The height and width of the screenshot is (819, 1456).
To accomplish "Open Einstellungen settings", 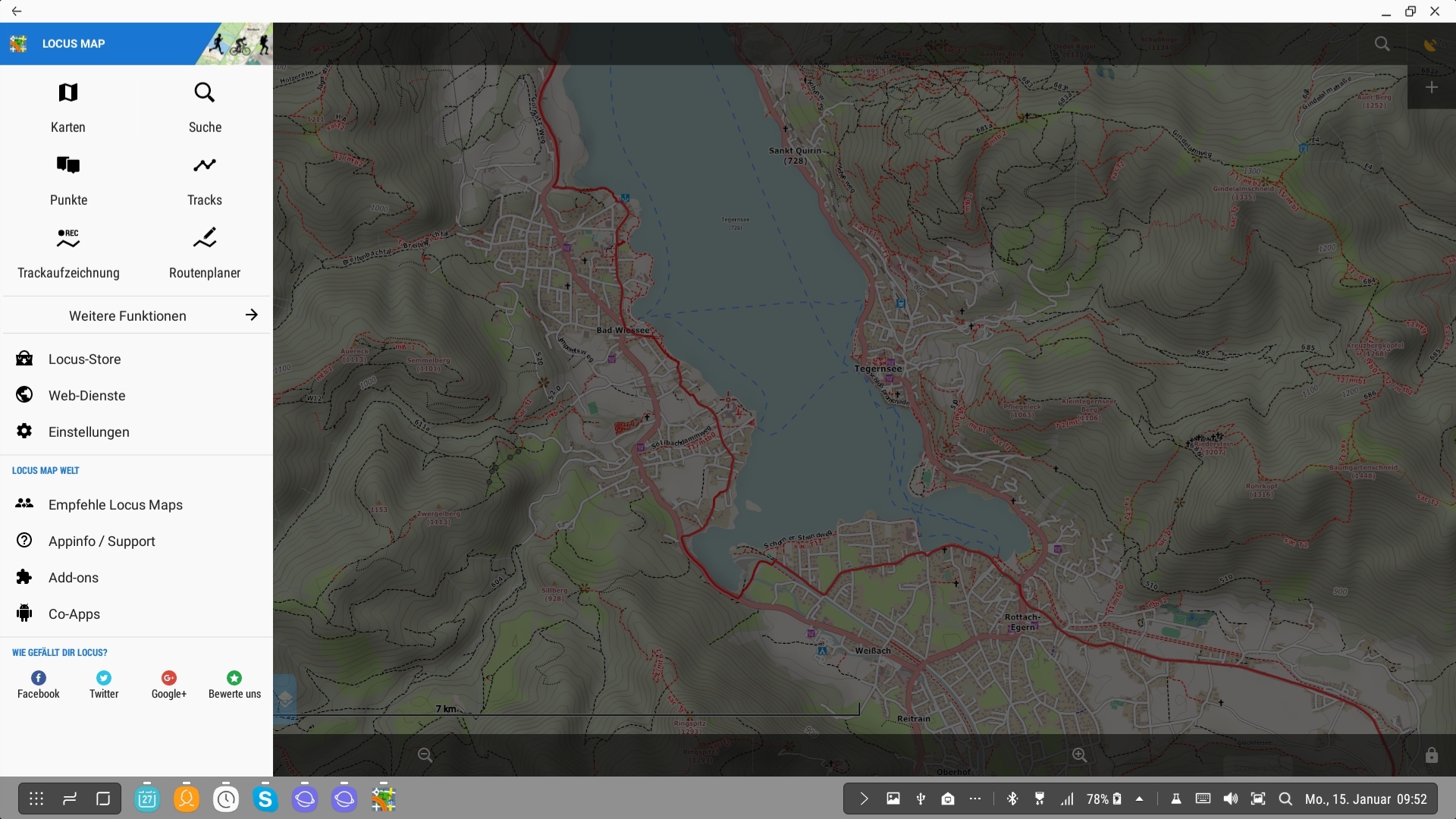I will (x=89, y=432).
